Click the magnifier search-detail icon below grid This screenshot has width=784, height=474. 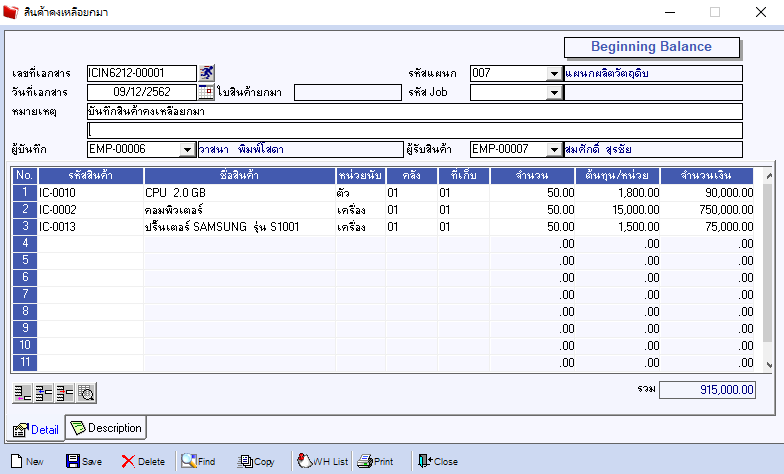coord(86,393)
